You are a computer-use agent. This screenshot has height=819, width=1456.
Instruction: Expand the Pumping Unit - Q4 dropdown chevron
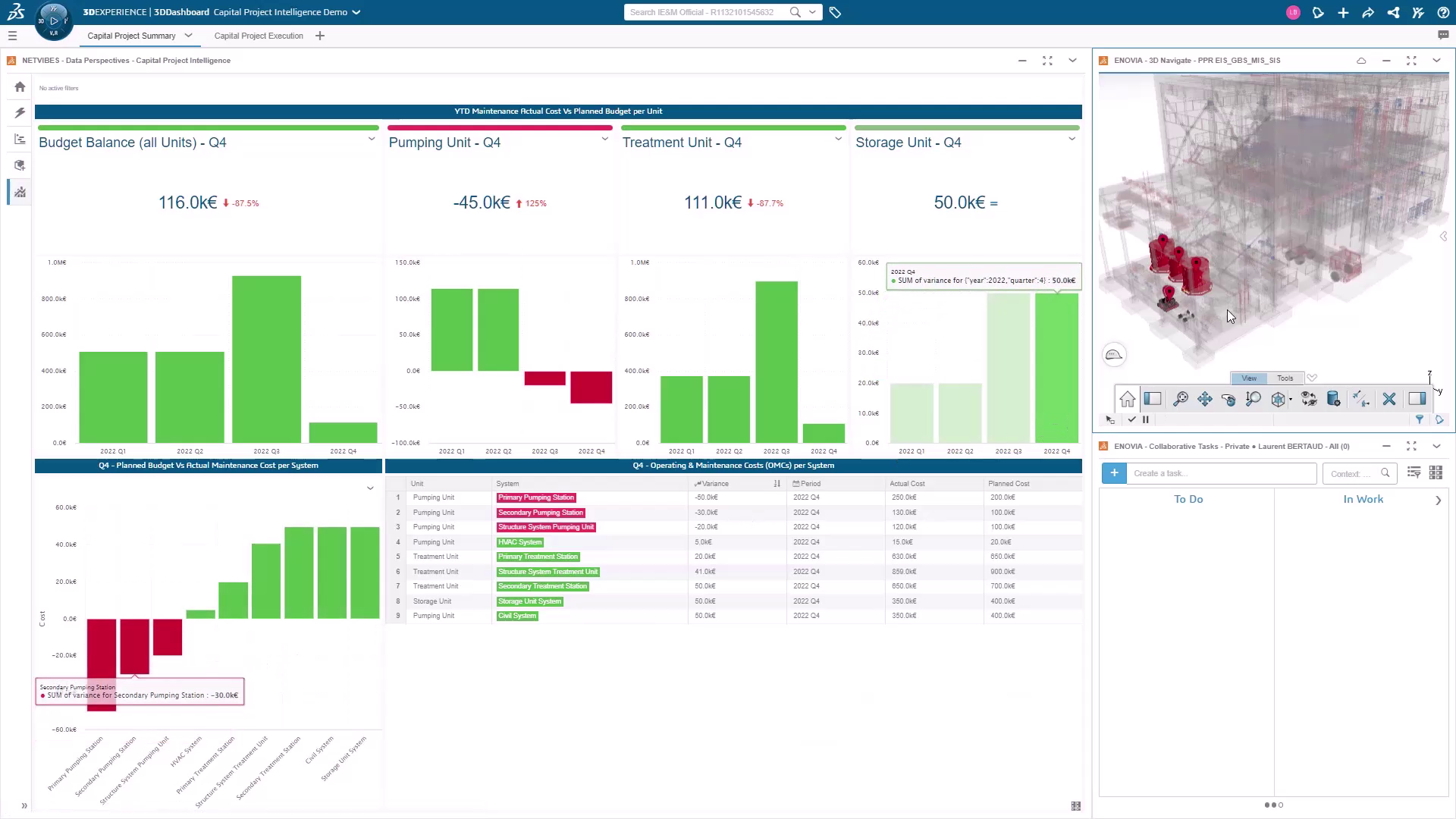click(x=604, y=140)
